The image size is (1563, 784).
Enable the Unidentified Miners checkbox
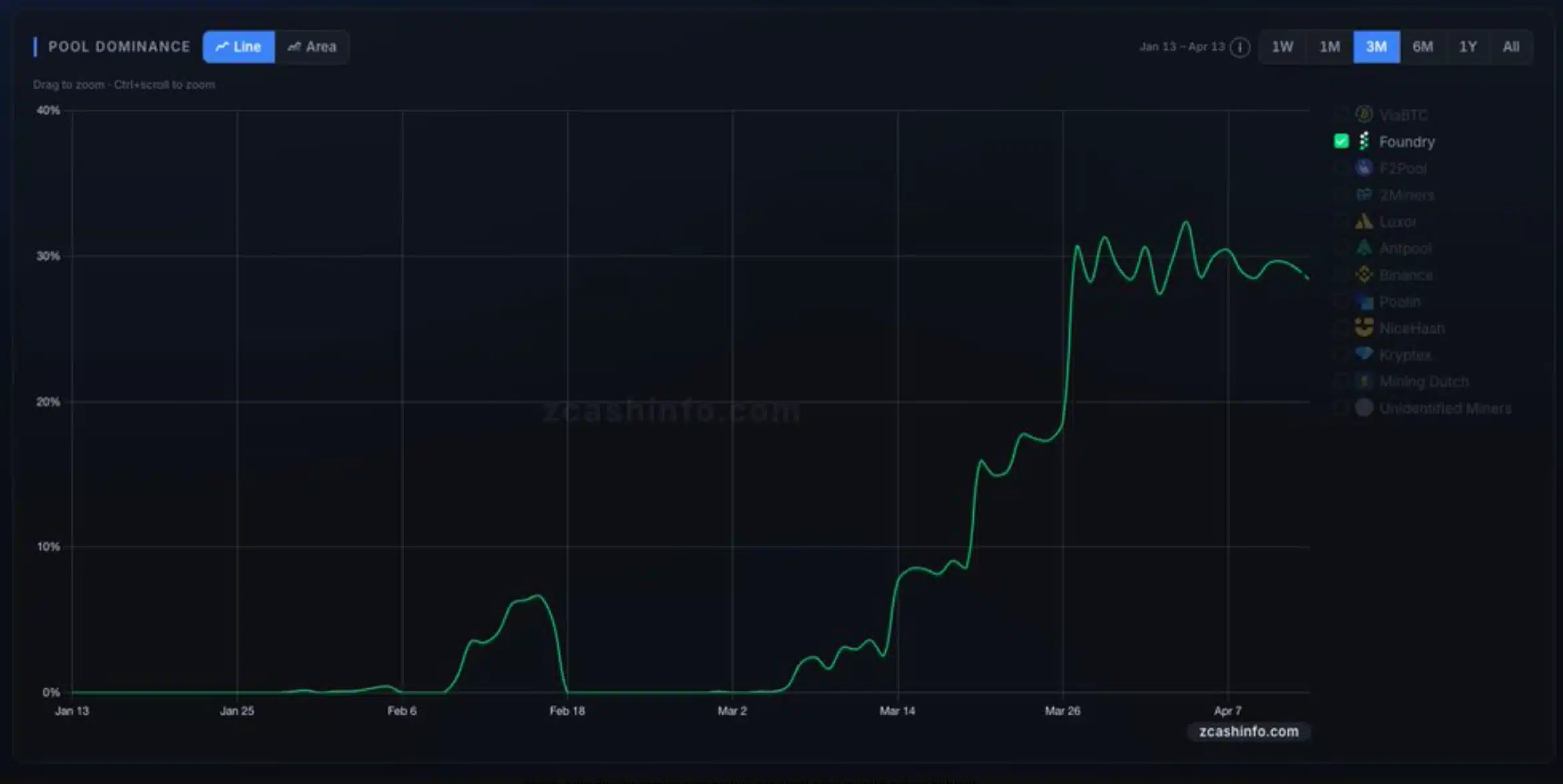(x=1341, y=407)
